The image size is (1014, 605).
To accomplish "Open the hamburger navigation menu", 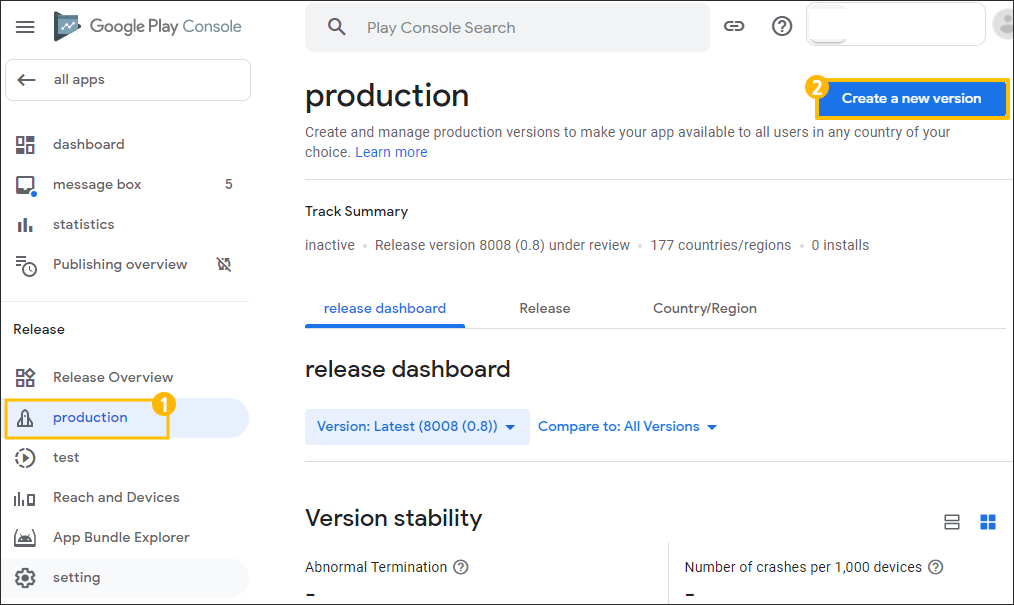I will coord(25,27).
